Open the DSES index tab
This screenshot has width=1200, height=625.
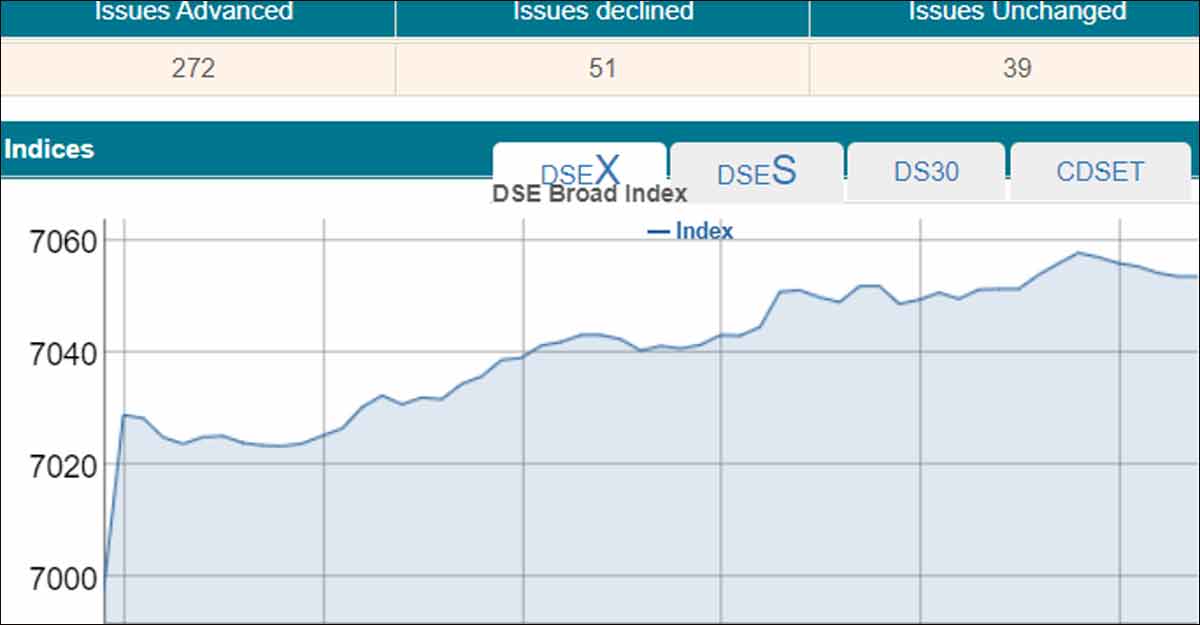(757, 172)
